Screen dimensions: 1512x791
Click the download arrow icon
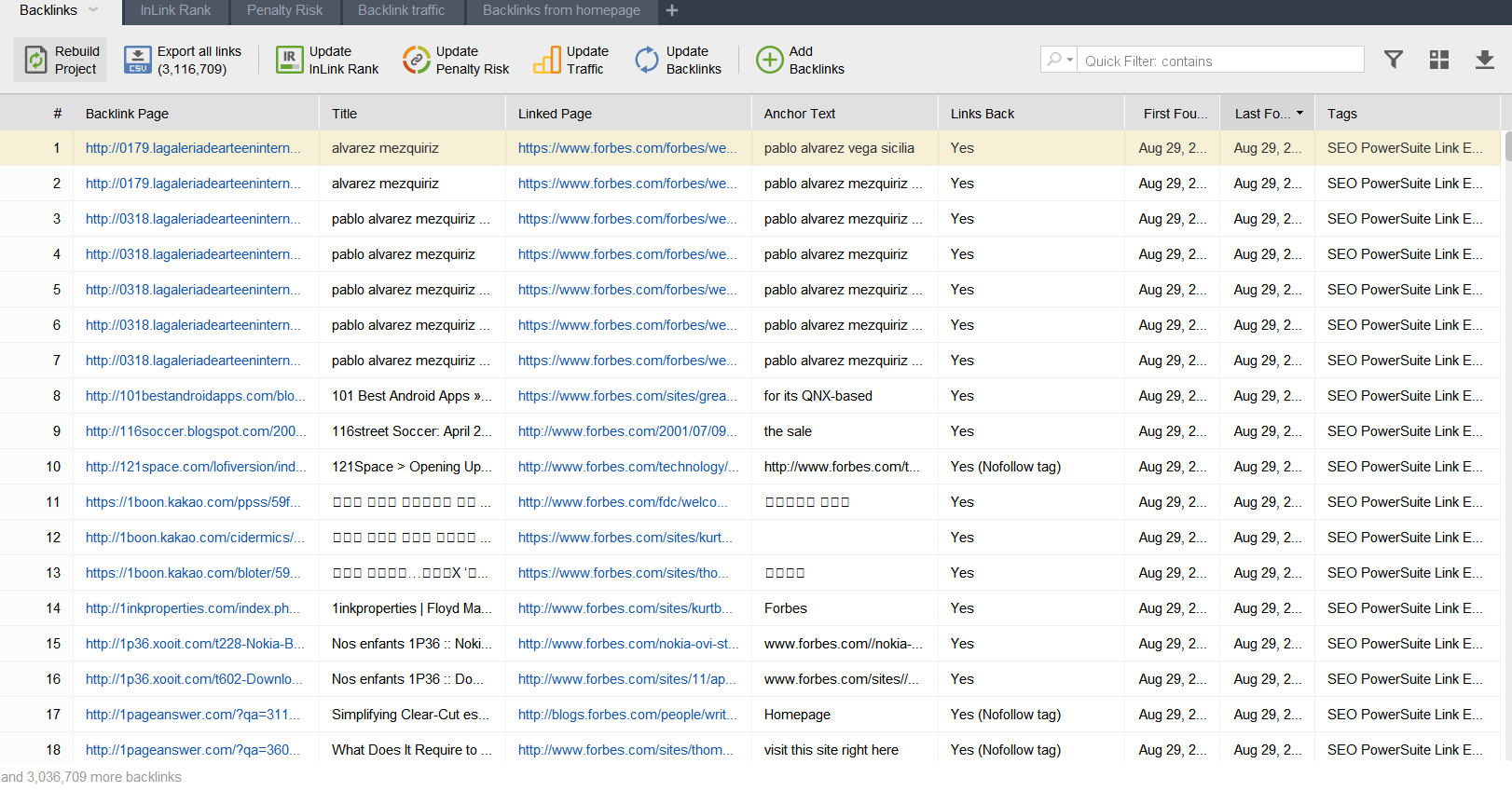pos(1484,61)
